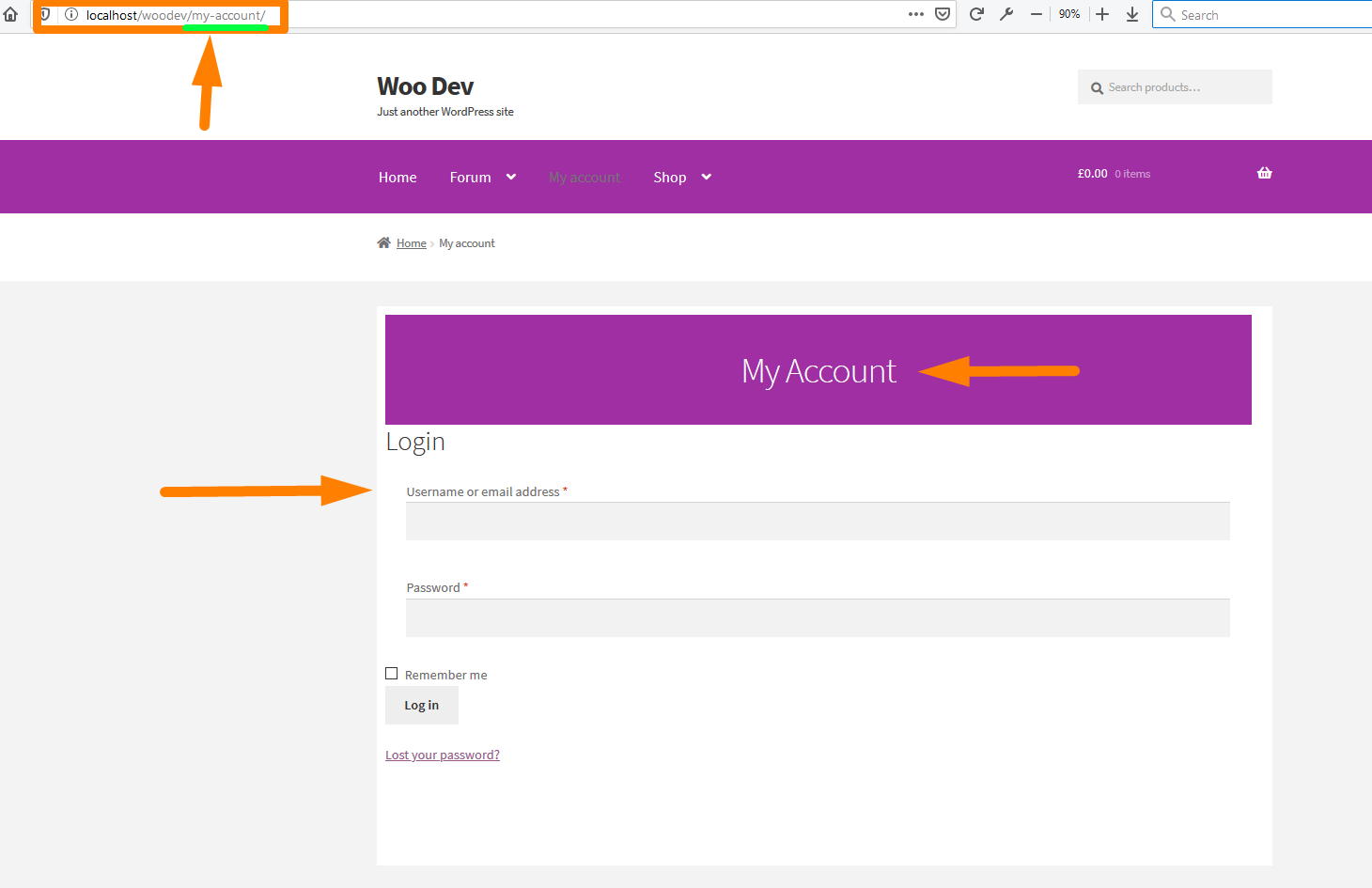
Task: Click the shopping basket icon
Action: pyautogui.click(x=1265, y=173)
